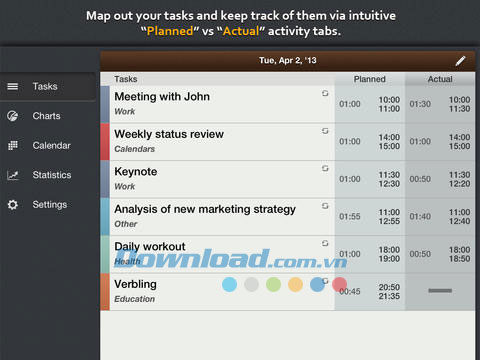Click the Education category label

pyautogui.click(x=135, y=299)
